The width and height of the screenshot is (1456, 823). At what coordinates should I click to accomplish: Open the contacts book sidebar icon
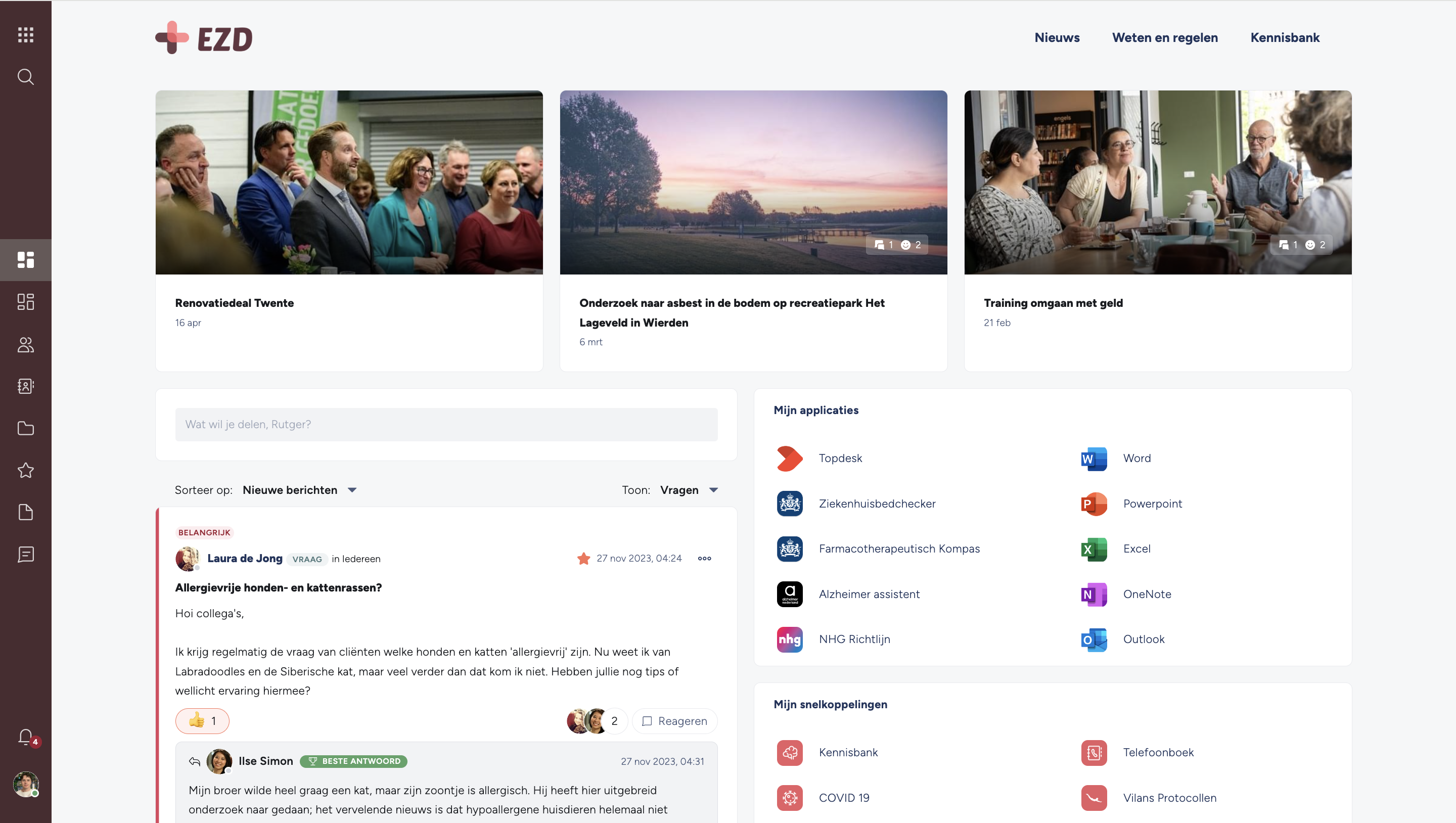[25, 386]
